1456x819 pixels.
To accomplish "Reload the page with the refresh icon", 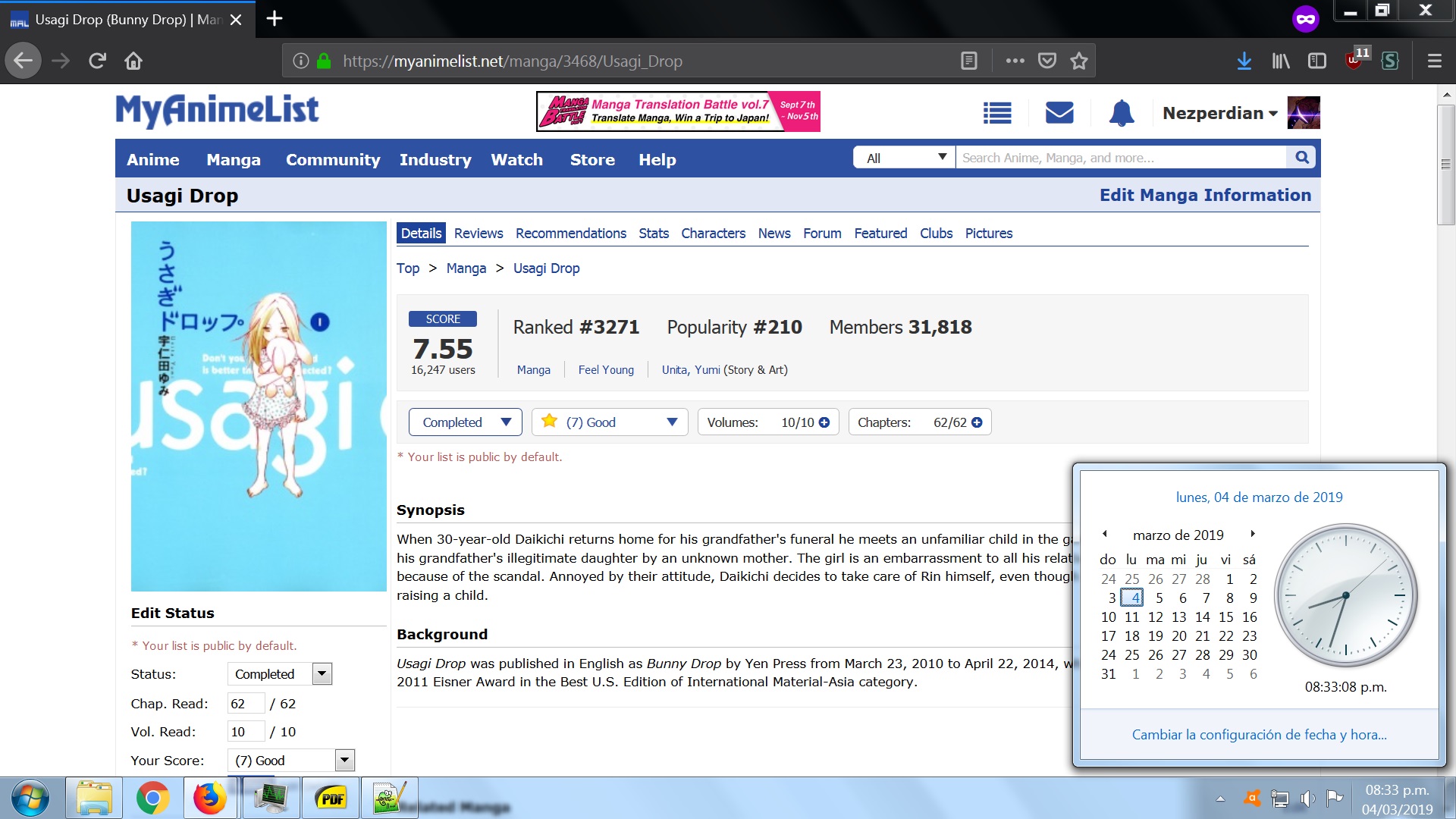I will (x=97, y=61).
